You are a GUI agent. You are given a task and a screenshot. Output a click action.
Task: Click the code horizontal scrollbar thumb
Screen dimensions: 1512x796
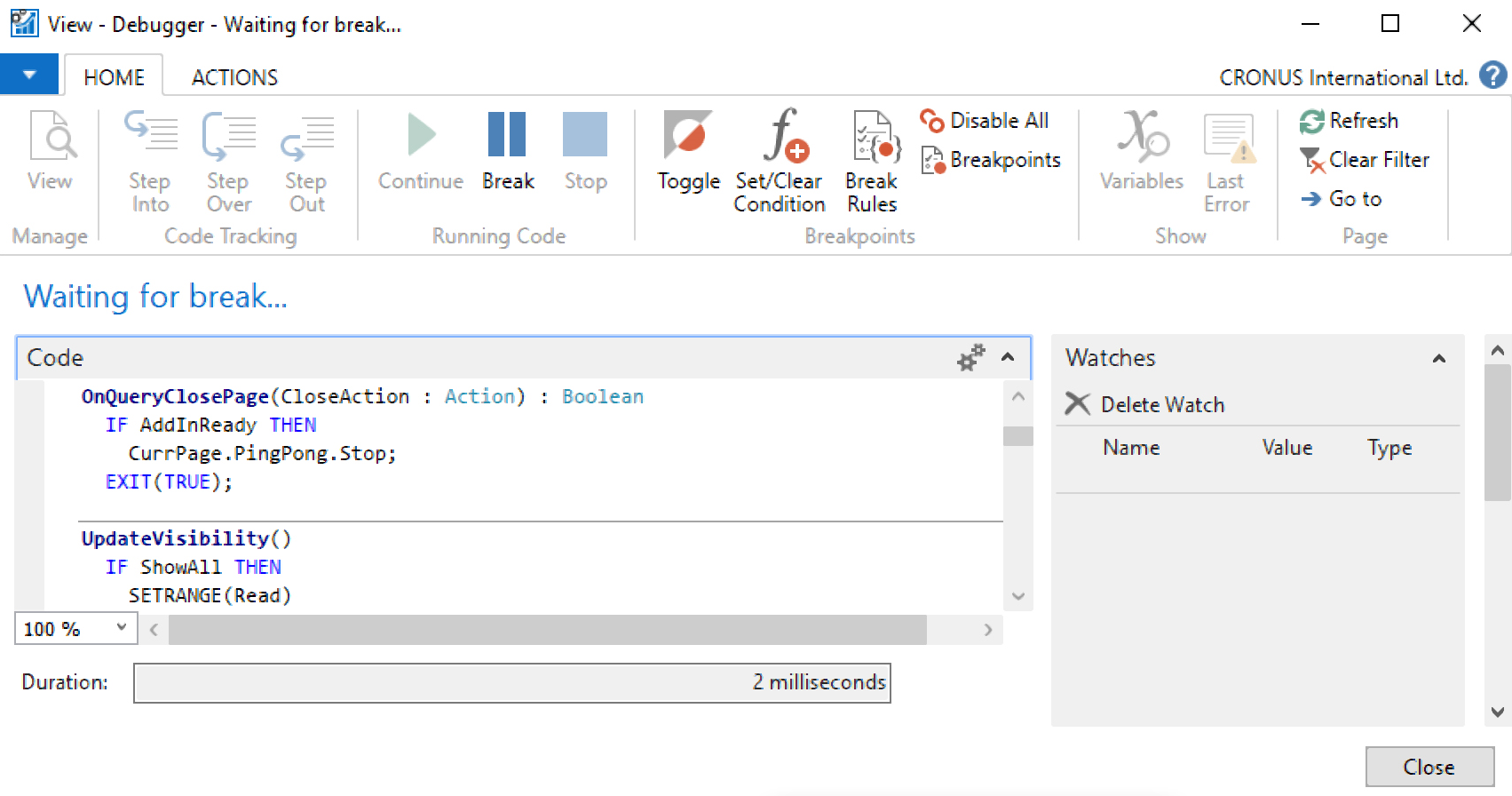(548, 630)
